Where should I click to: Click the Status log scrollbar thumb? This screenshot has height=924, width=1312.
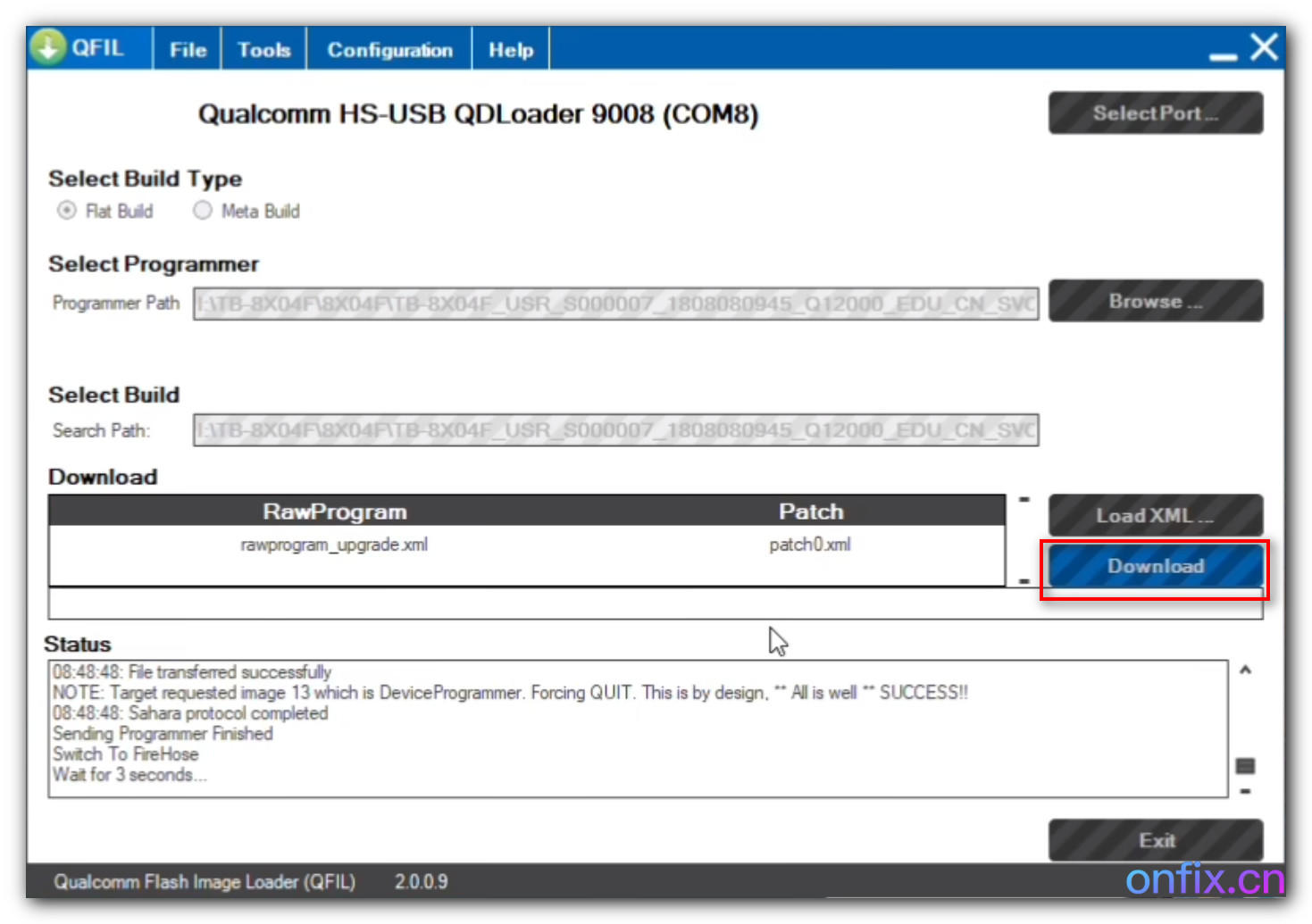click(1245, 766)
